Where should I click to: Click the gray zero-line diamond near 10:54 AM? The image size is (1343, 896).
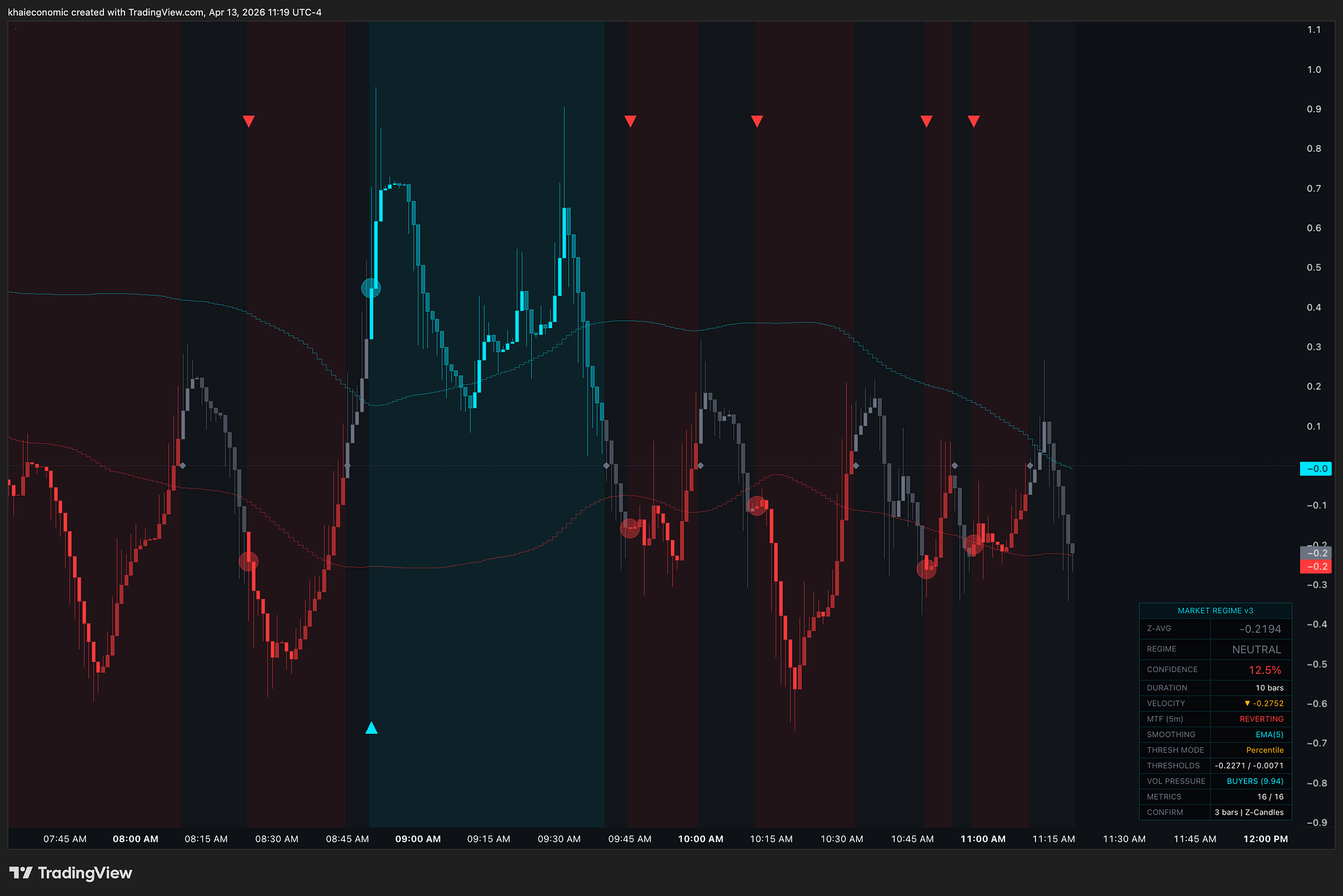(955, 465)
